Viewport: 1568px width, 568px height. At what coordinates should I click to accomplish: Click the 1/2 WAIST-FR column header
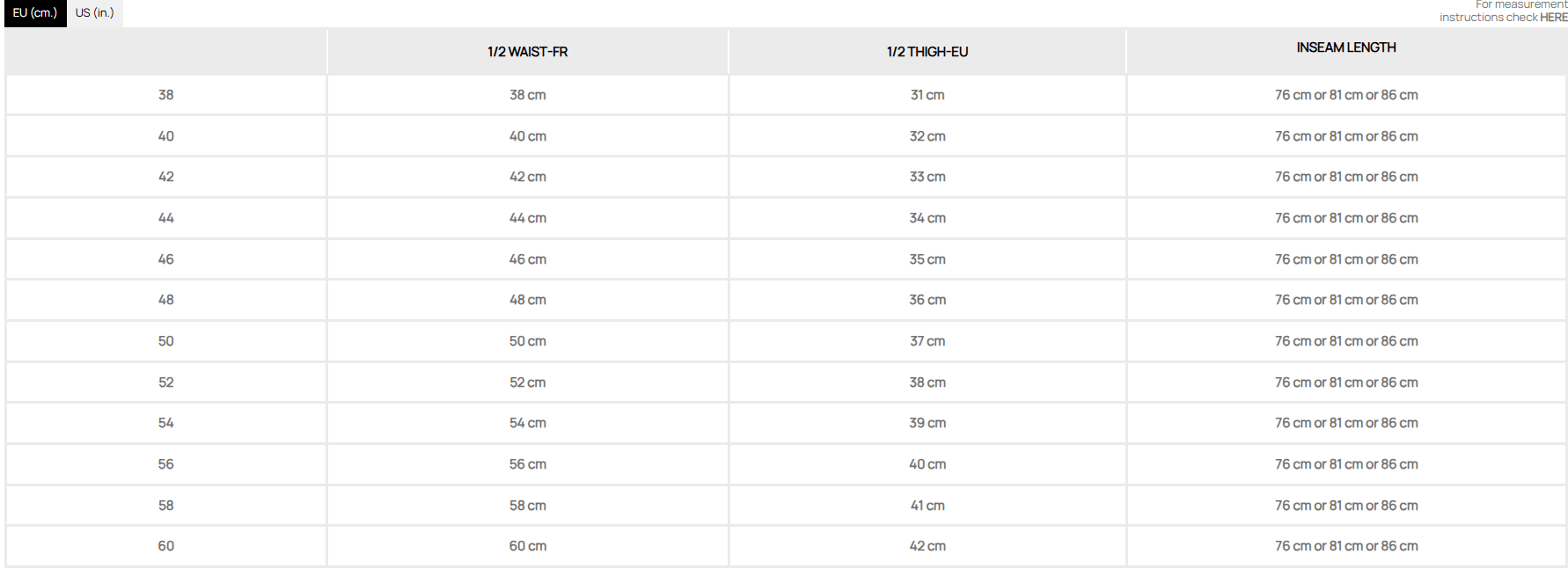point(527,52)
